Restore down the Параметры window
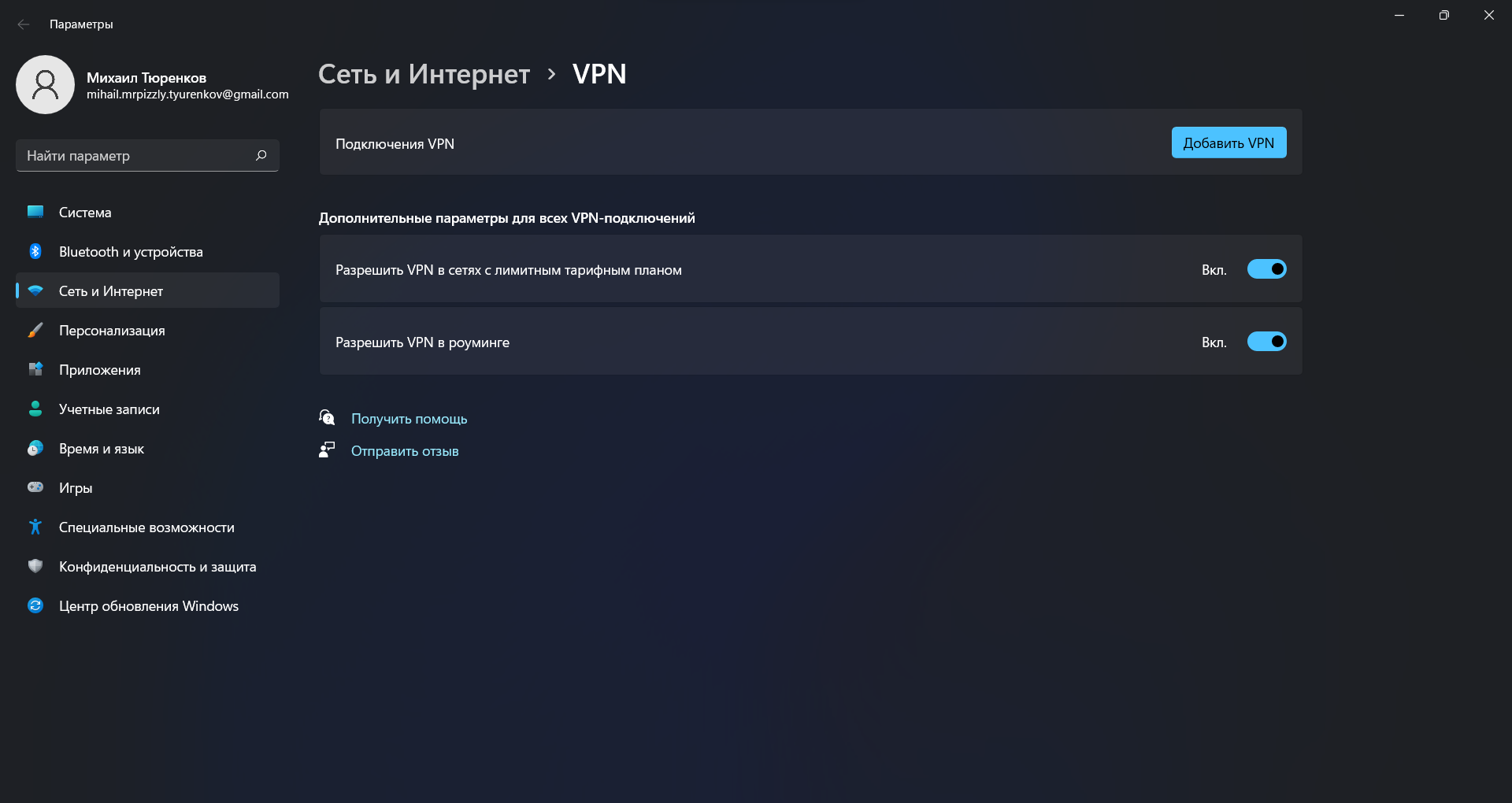This screenshot has height=803, width=1512. tap(1443, 15)
